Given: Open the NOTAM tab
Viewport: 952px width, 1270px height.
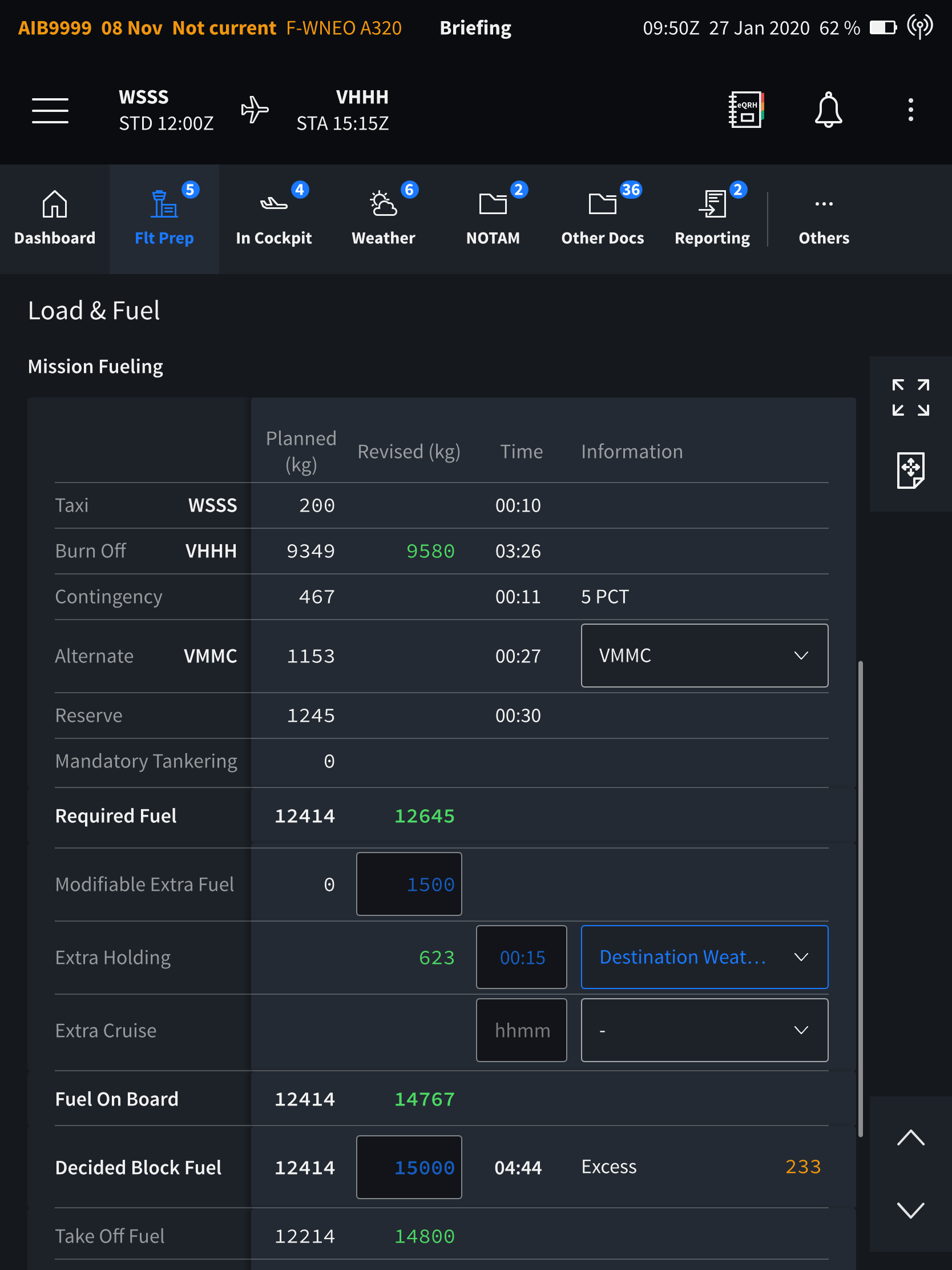Looking at the screenshot, I should 493,219.
